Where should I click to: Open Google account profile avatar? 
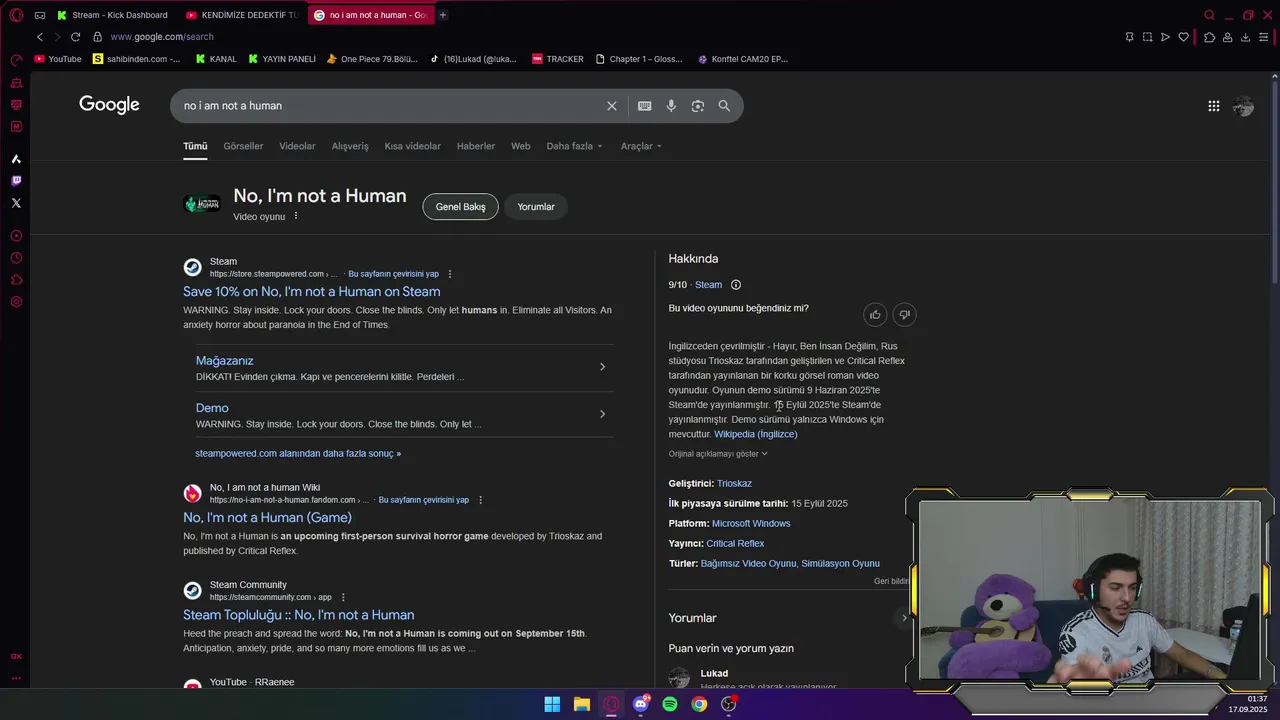click(x=1244, y=106)
